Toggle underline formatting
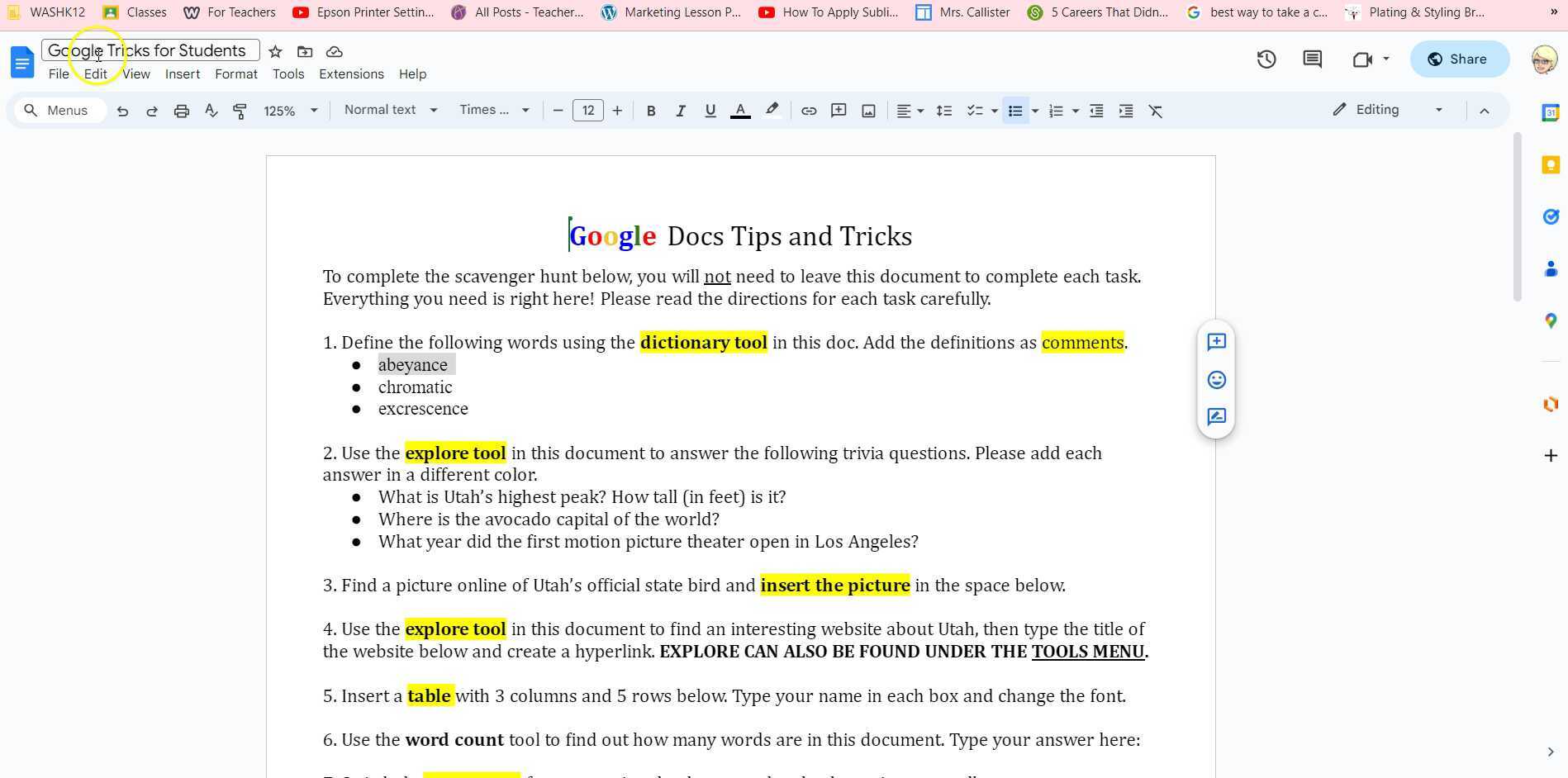The height and width of the screenshot is (778, 1568). click(x=710, y=110)
